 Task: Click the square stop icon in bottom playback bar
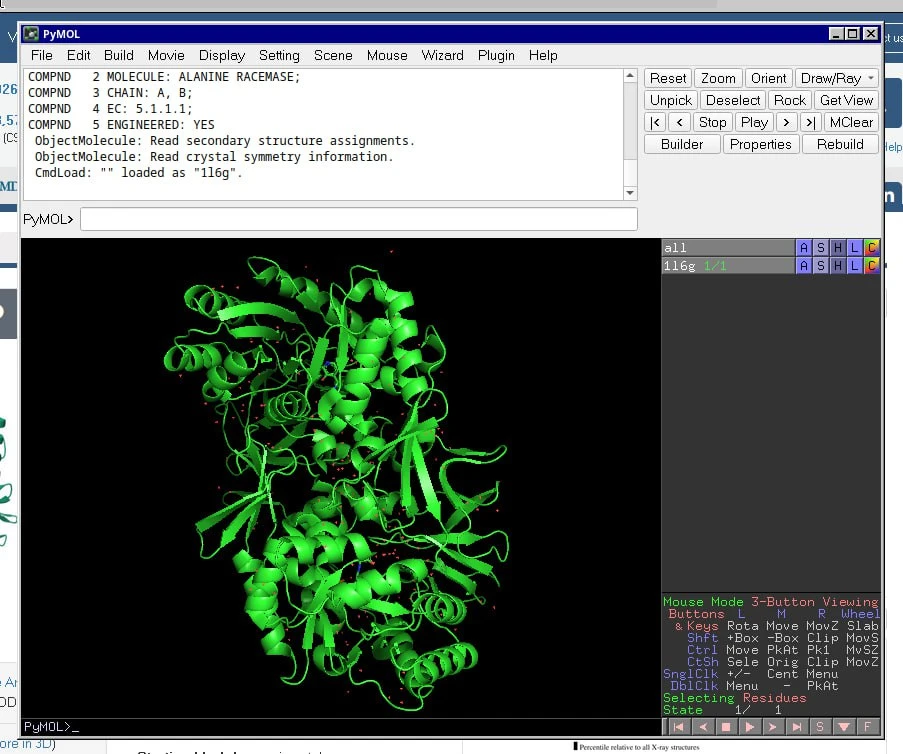pyautogui.click(x=727, y=727)
